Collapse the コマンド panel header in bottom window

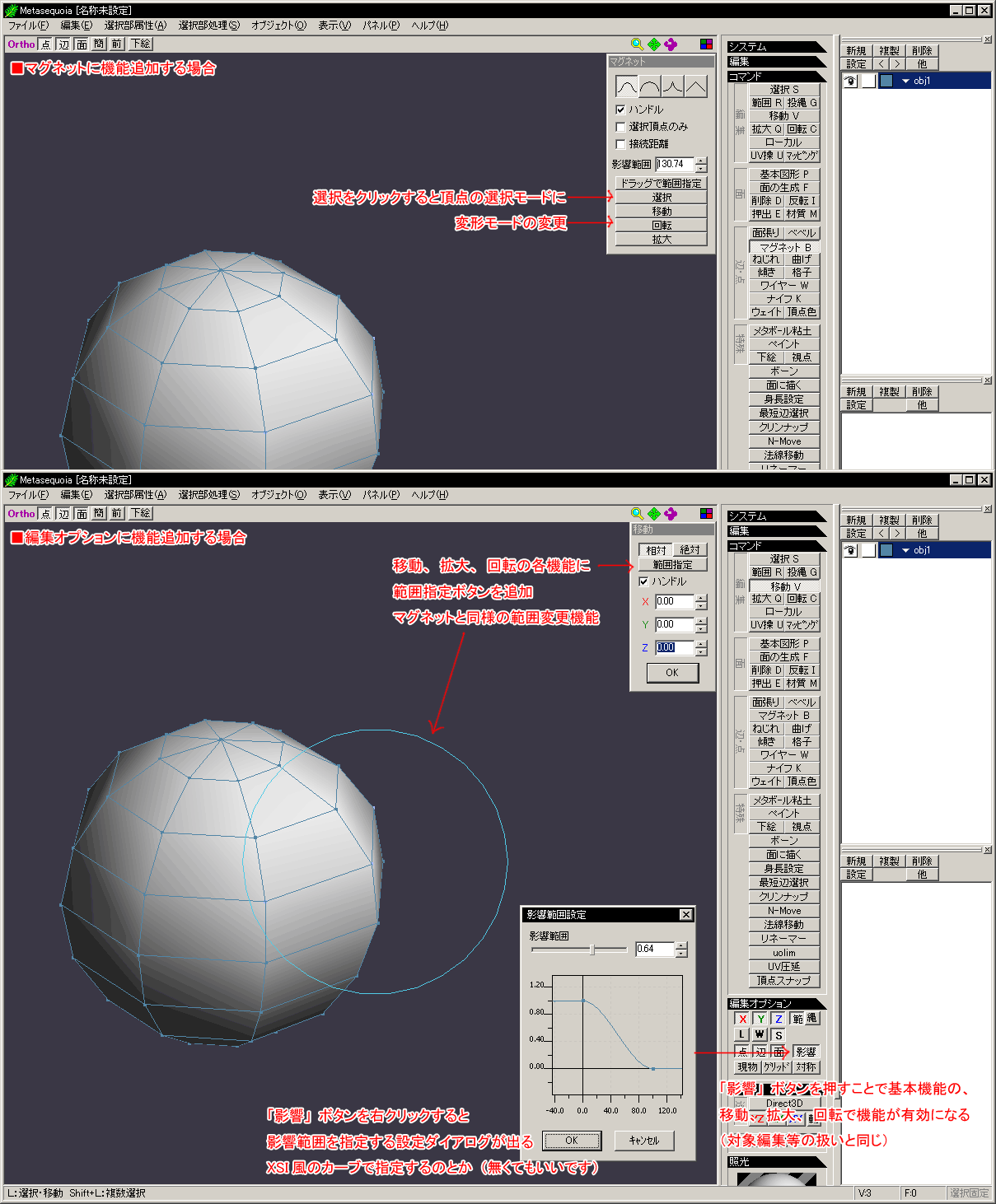click(x=776, y=546)
